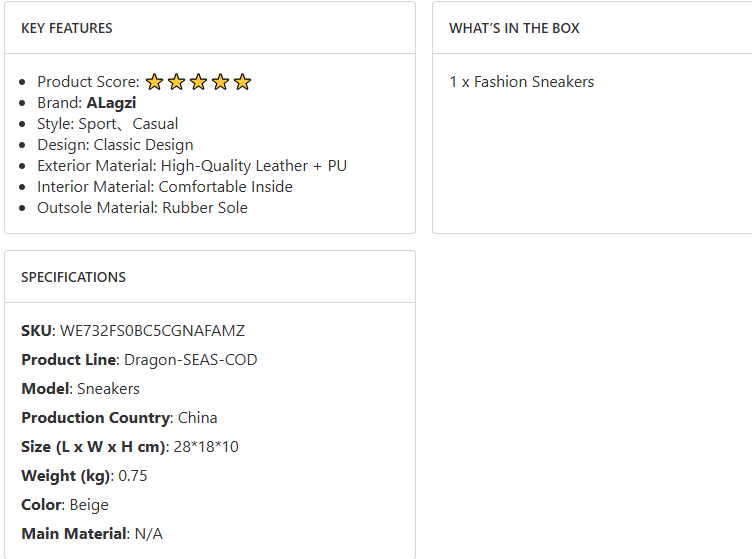Viewport: 752px width, 559px height.
Task: Click the ALagzi brand name
Action: click(x=111, y=103)
